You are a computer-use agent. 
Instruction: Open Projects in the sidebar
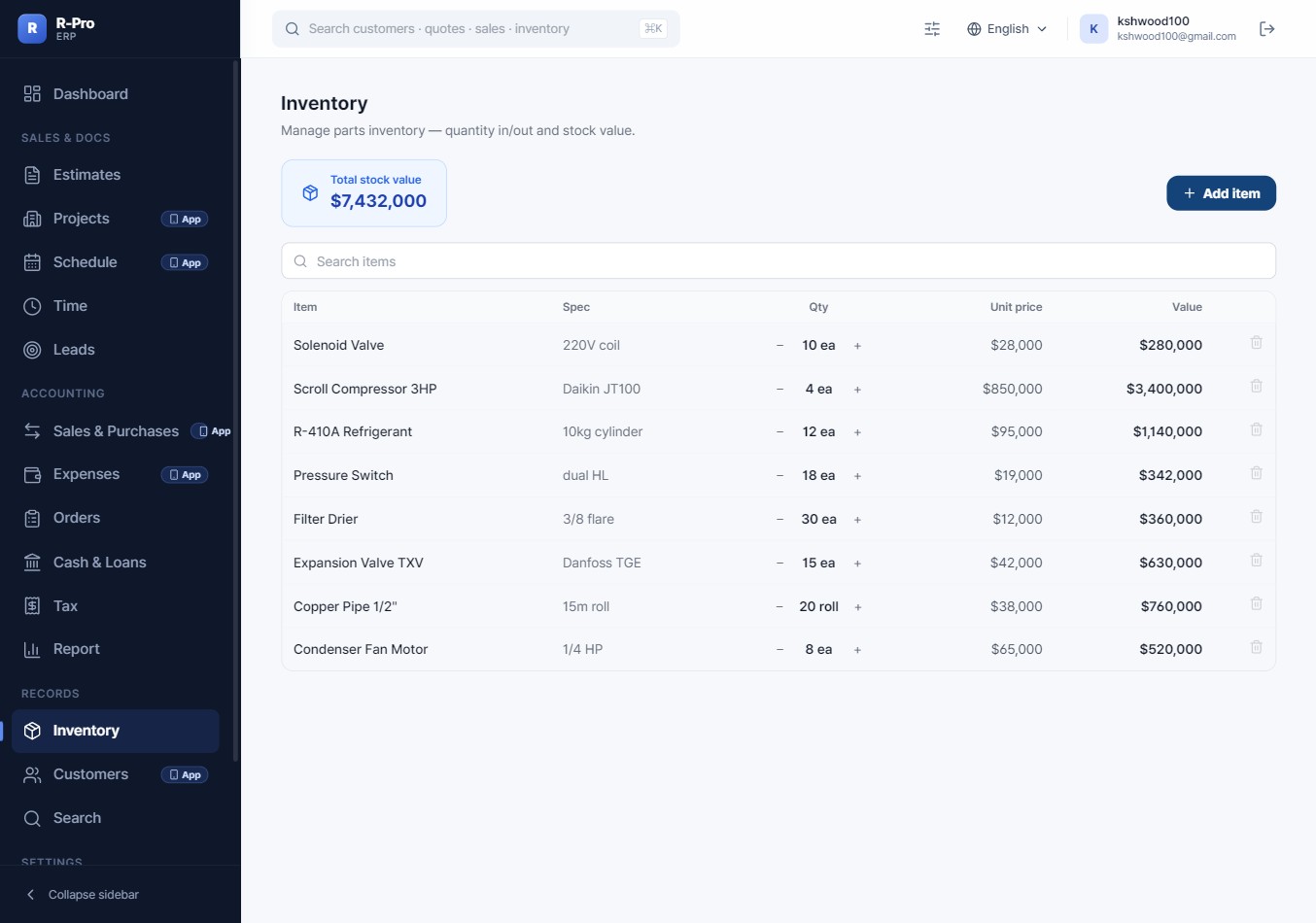pyautogui.click(x=116, y=219)
